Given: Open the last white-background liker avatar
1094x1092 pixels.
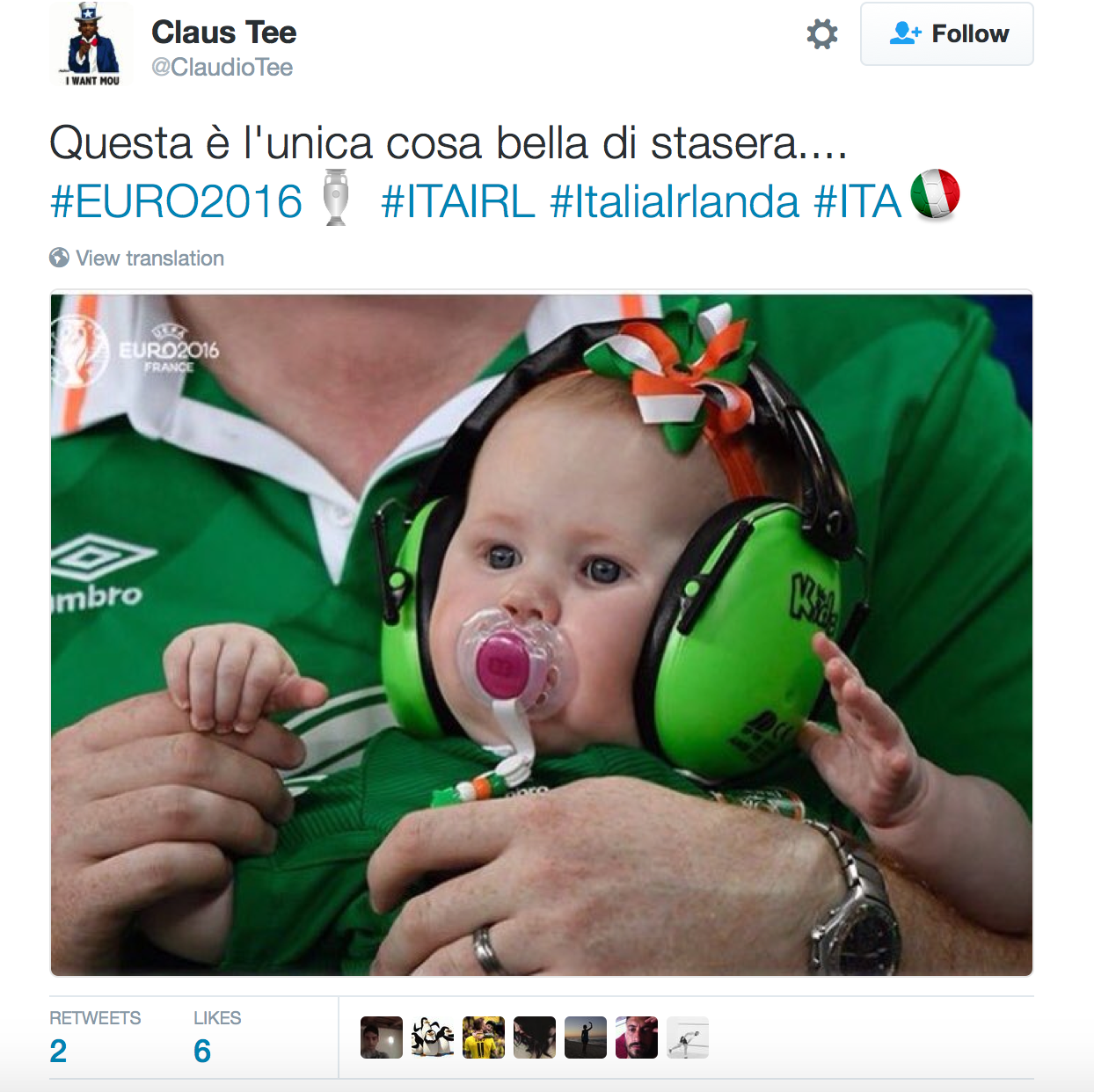Looking at the screenshot, I should pyautogui.click(x=688, y=1037).
